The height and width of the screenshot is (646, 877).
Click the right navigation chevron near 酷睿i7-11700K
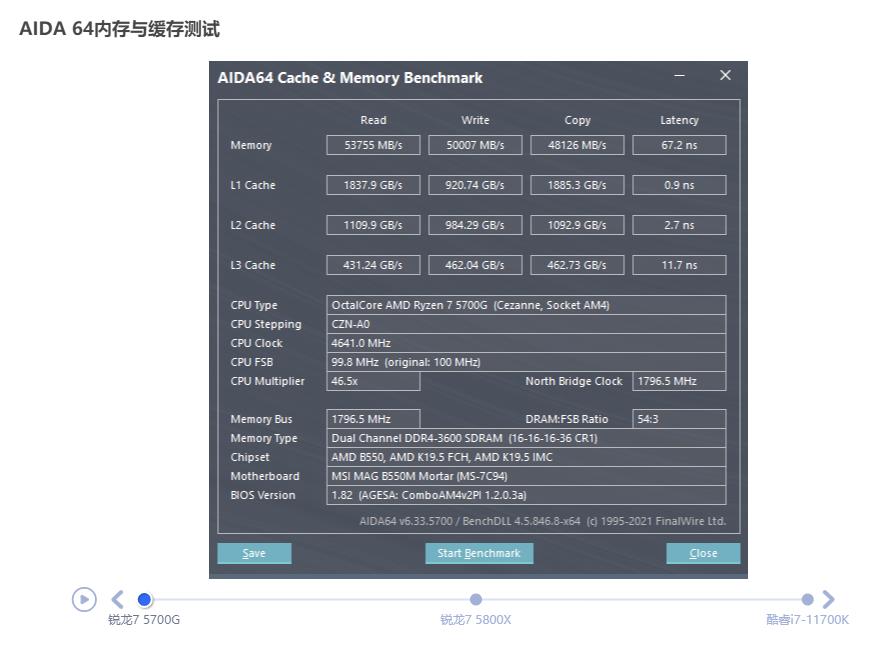(x=828, y=598)
